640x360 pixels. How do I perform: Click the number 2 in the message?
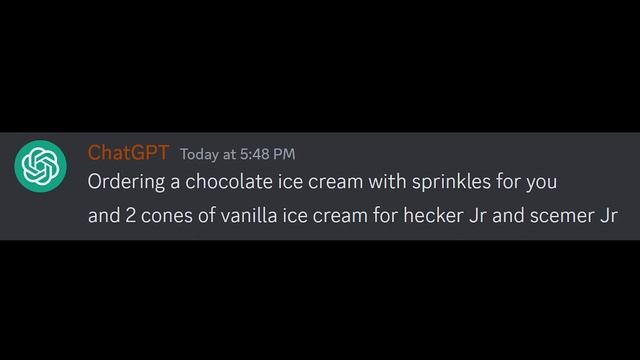pyautogui.click(x=131, y=216)
